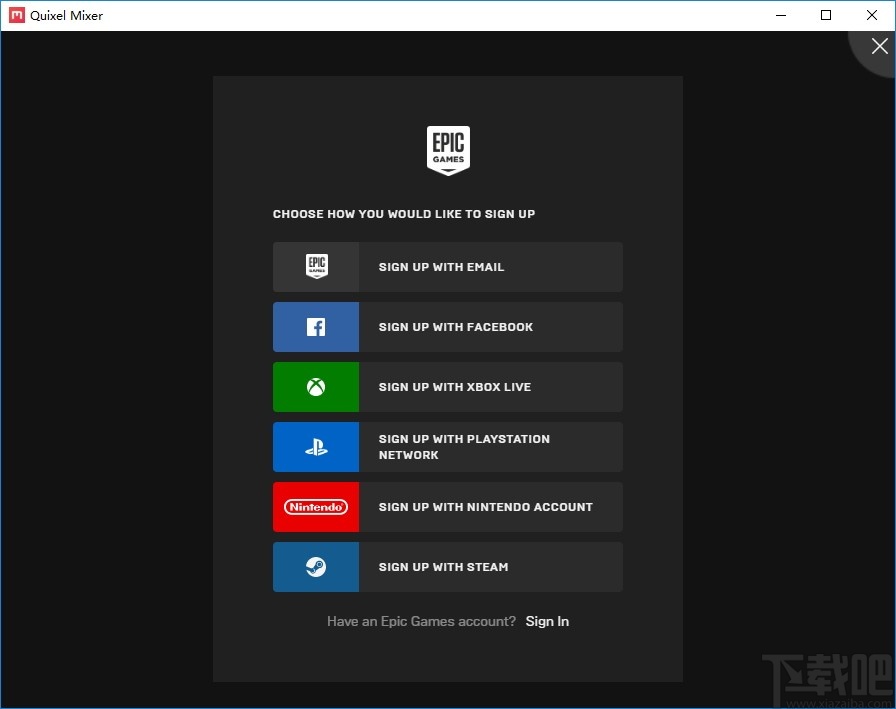Click the Quixel Mixer title bar icon
The height and width of the screenshot is (709, 896).
pos(17,15)
